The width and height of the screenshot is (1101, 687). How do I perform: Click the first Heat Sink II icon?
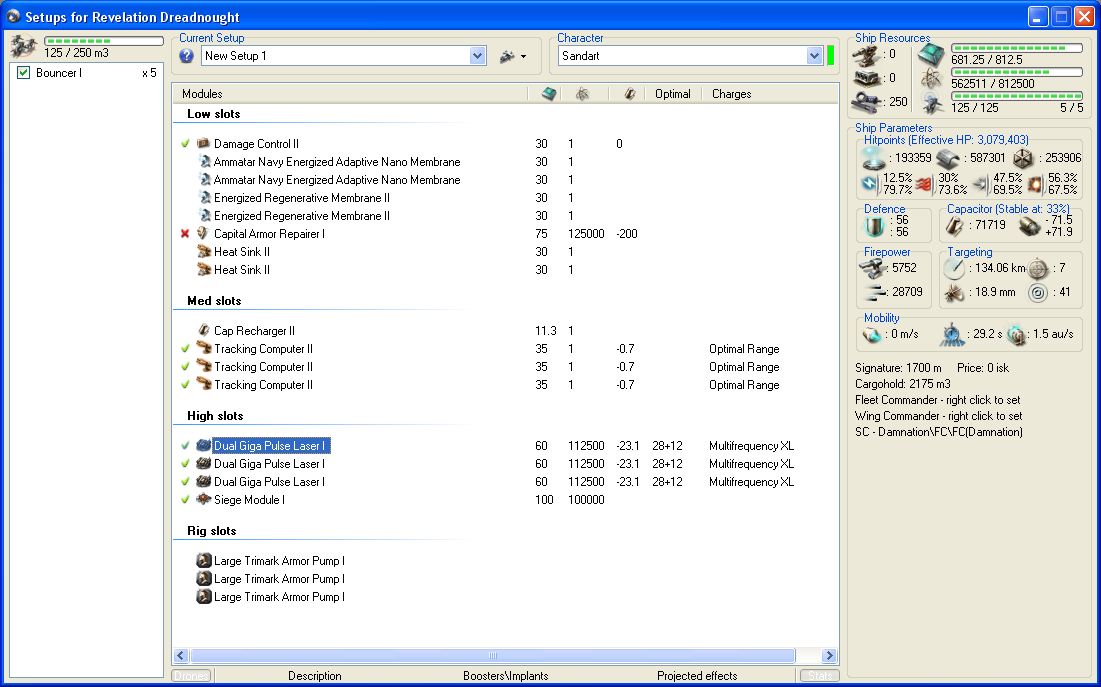(x=204, y=252)
